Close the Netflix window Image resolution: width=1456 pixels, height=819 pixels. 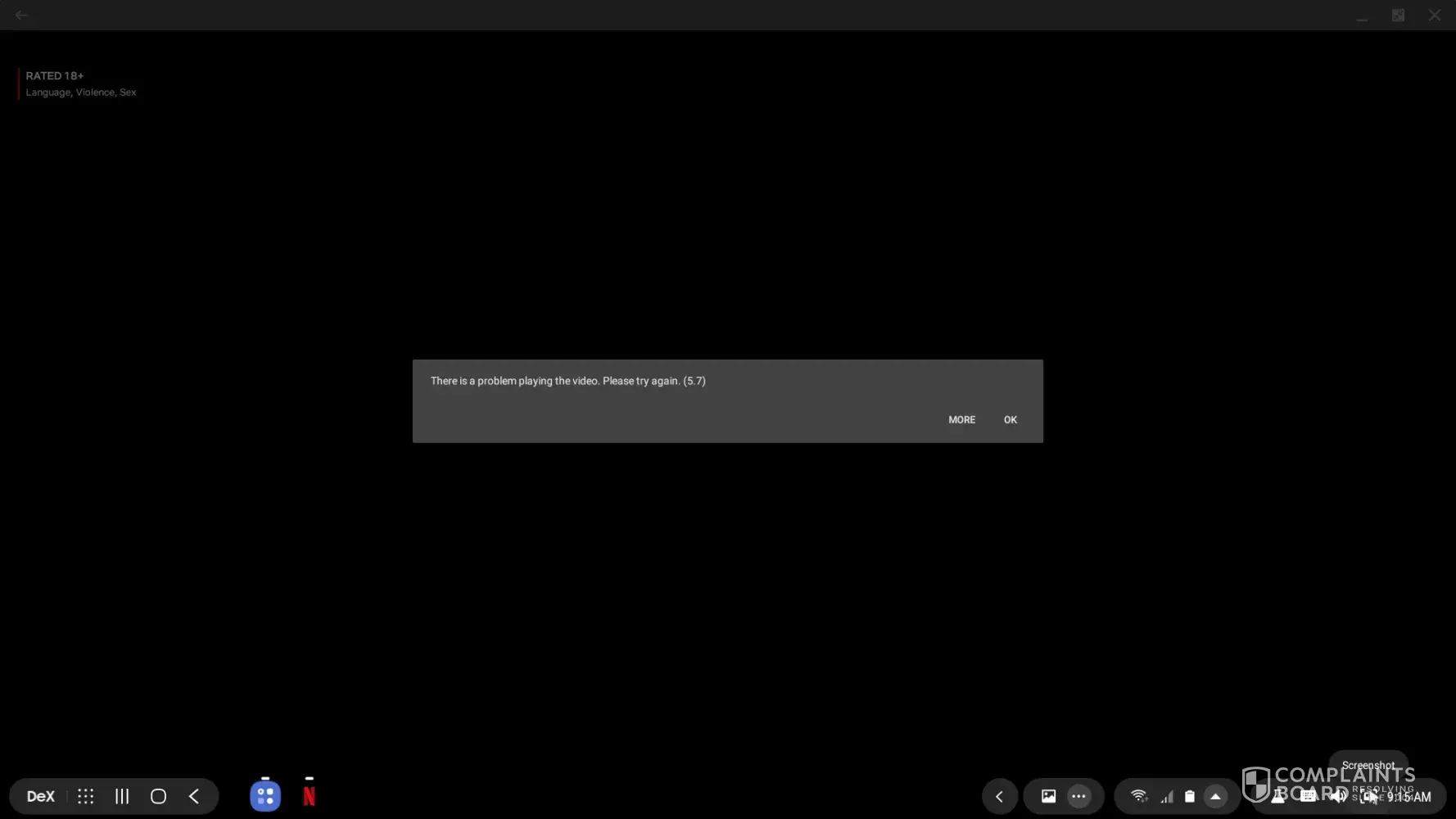1435,15
